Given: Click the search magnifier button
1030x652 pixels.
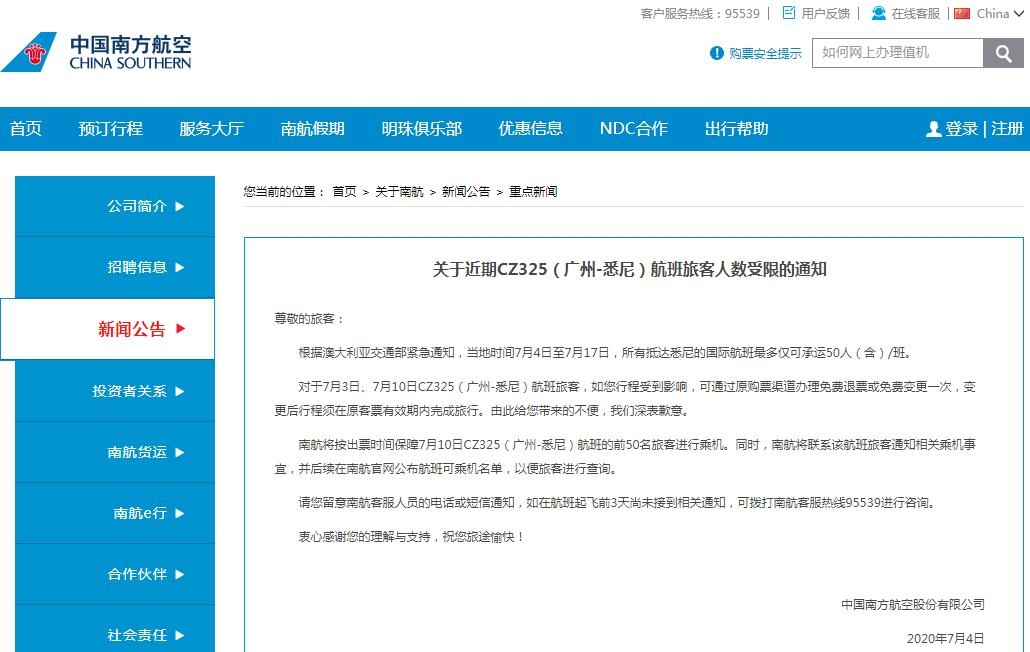Looking at the screenshot, I should point(1004,53).
